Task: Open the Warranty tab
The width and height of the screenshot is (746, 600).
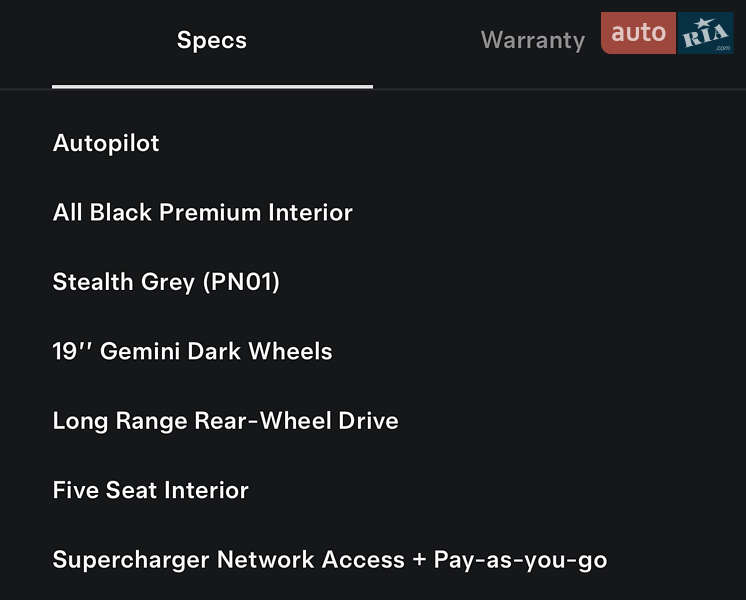Action: 532,41
